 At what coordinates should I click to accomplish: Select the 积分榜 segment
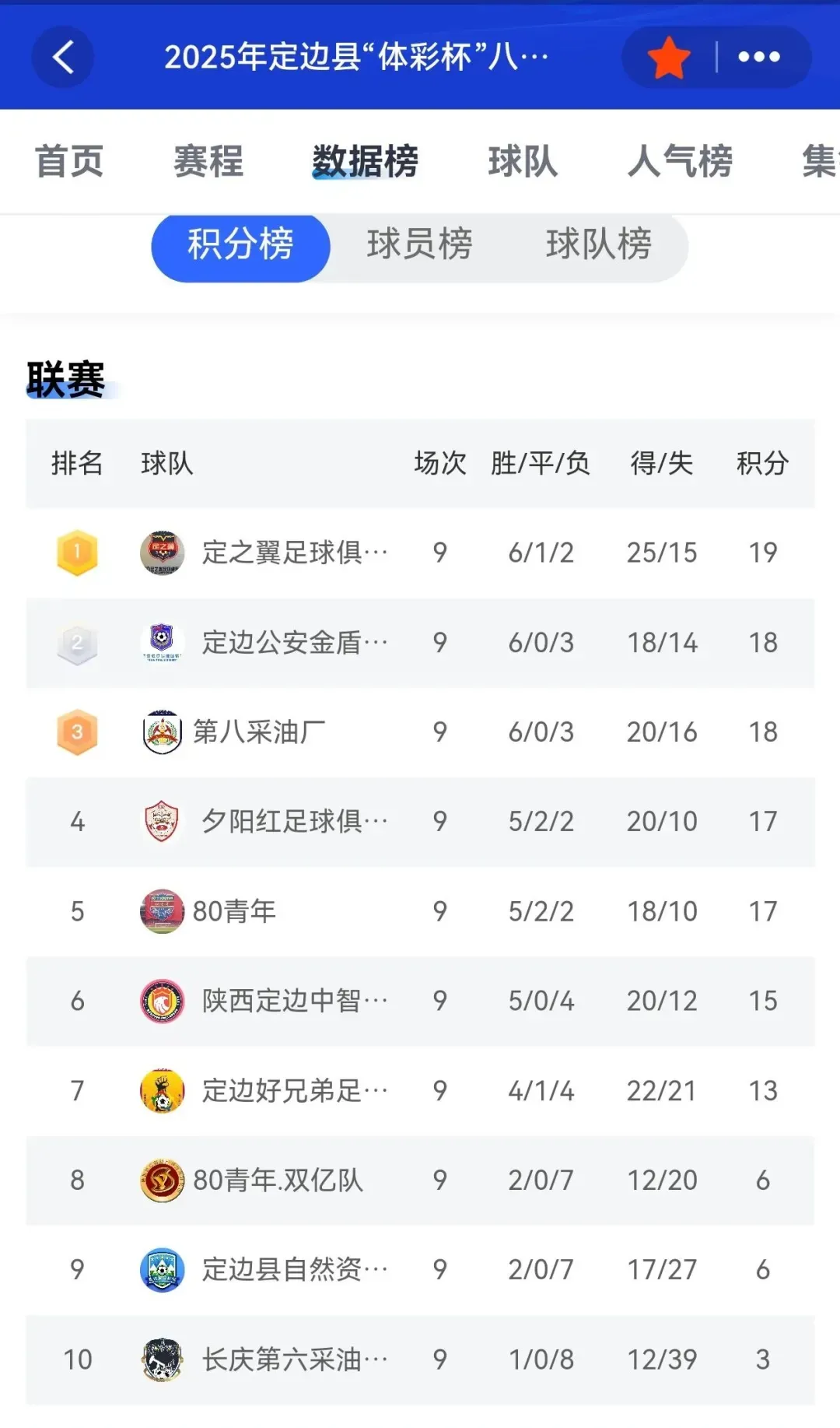pos(240,245)
